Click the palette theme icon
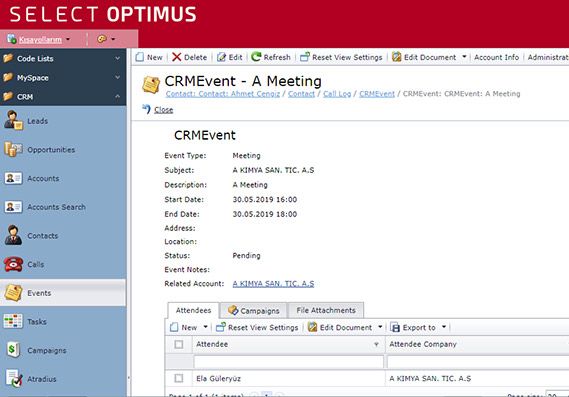The height and width of the screenshot is (397, 569). click(102, 39)
